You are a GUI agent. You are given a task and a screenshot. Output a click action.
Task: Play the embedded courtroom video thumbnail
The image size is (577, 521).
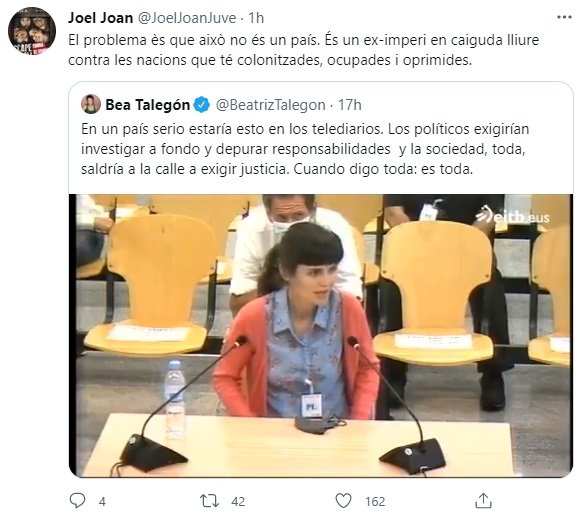click(321, 336)
